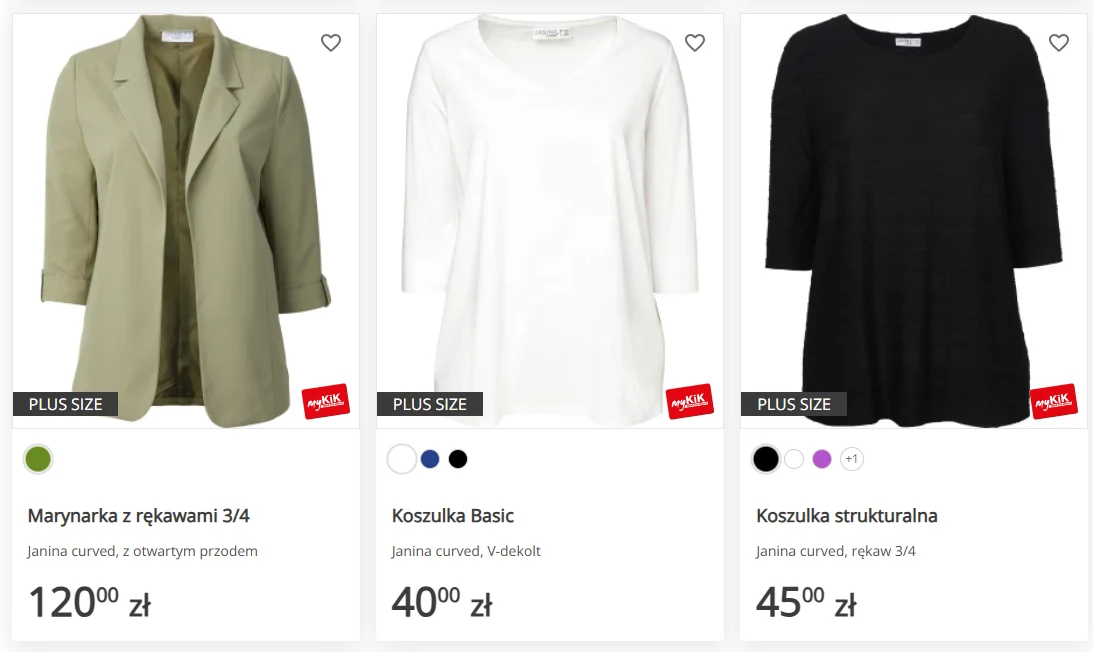Click the myKiK badge on Koszulka strukturalna

[x=1054, y=400]
